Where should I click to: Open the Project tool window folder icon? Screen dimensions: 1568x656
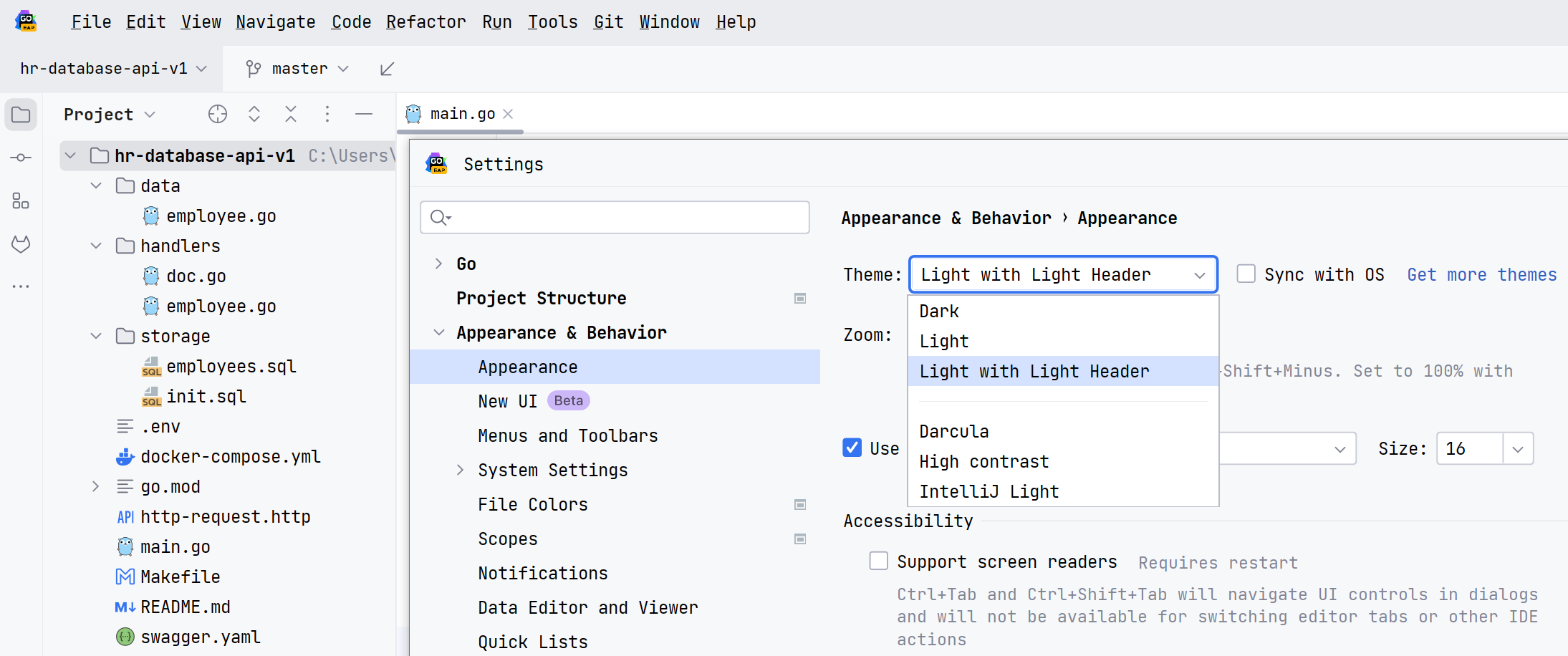(21, 115)
